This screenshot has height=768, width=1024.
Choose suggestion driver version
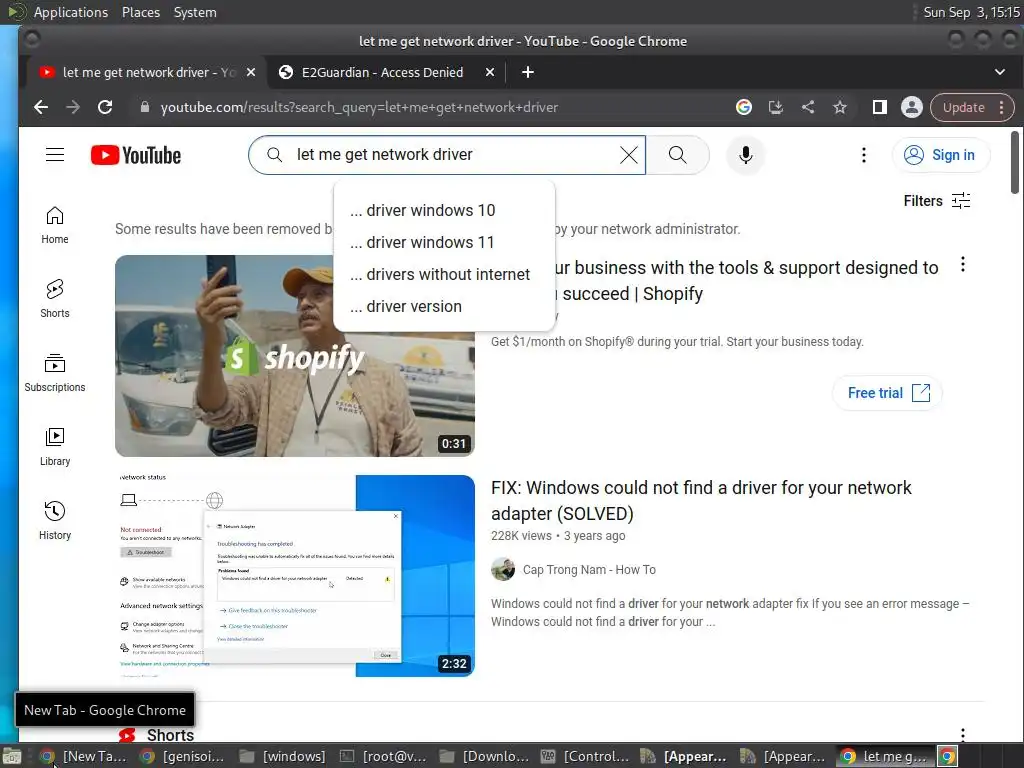[444, 306]
